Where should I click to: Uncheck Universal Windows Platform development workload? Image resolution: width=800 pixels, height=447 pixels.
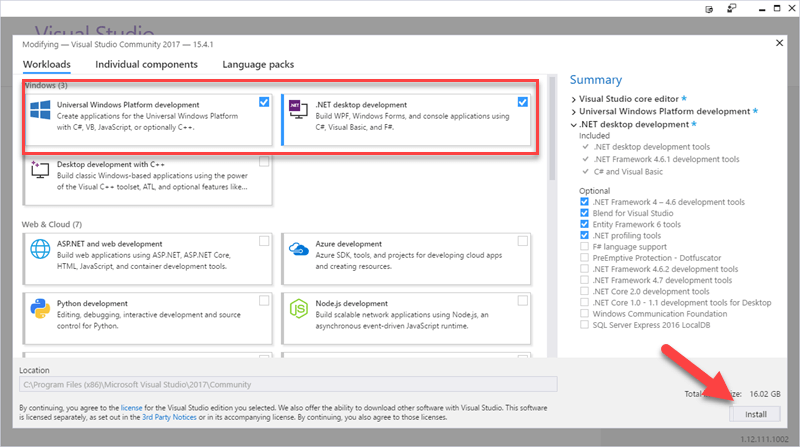tap(263, 102)
